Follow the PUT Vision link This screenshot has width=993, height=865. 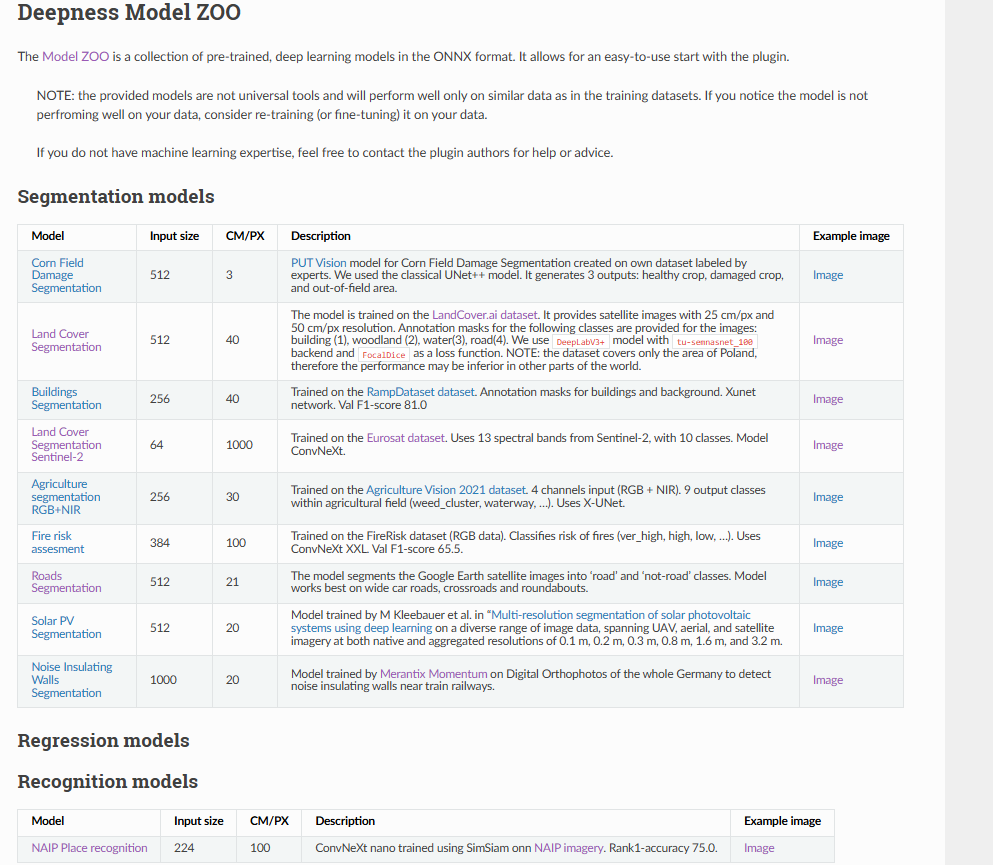tap(319, 262)
